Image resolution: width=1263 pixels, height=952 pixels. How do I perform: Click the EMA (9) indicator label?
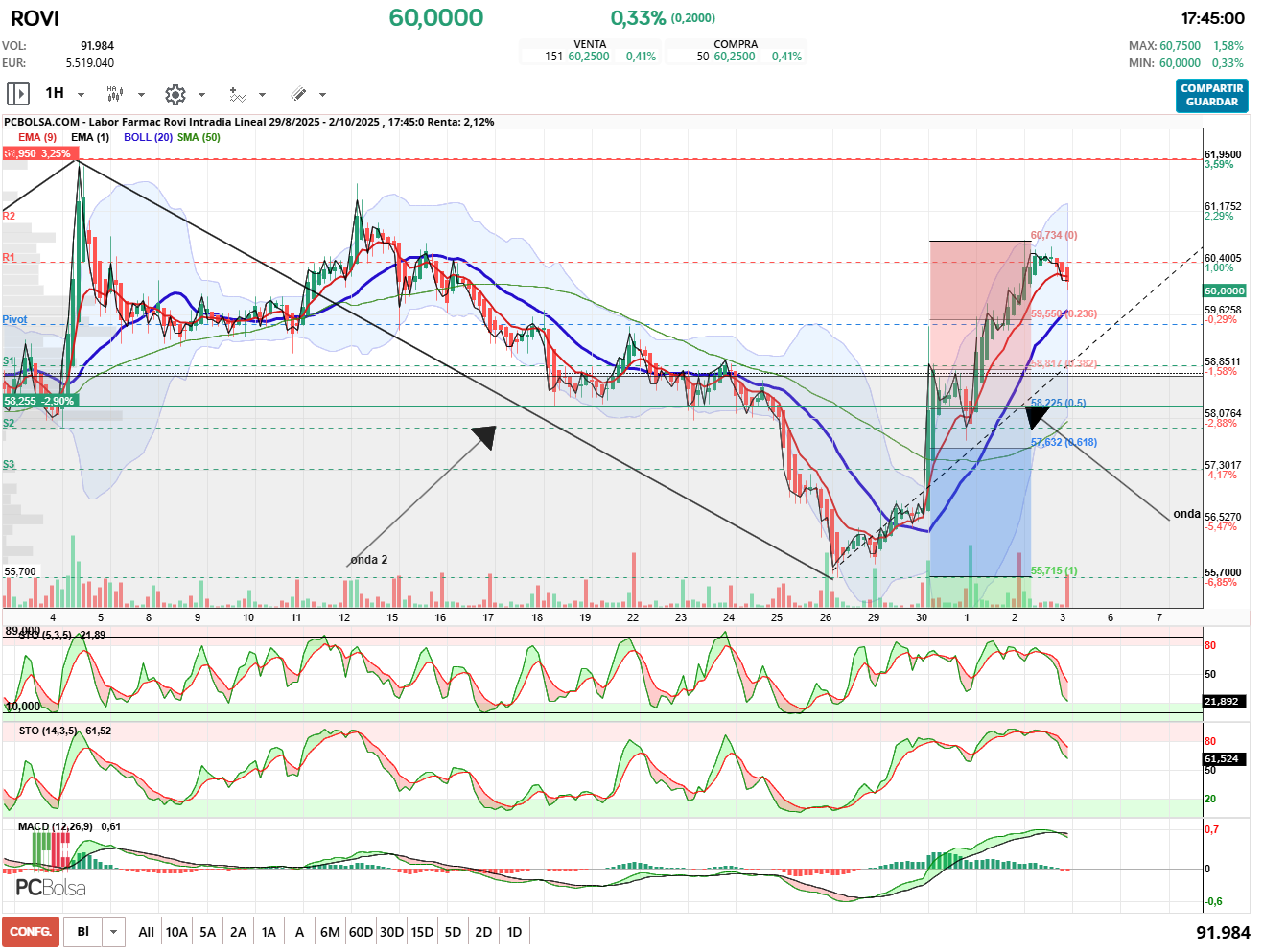click(37, 137)
